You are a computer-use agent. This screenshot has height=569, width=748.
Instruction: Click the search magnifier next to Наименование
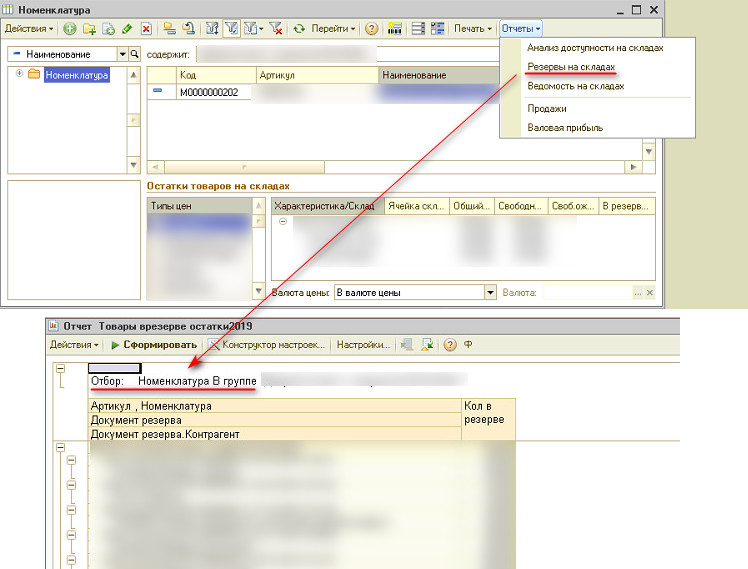pos(136,54)
